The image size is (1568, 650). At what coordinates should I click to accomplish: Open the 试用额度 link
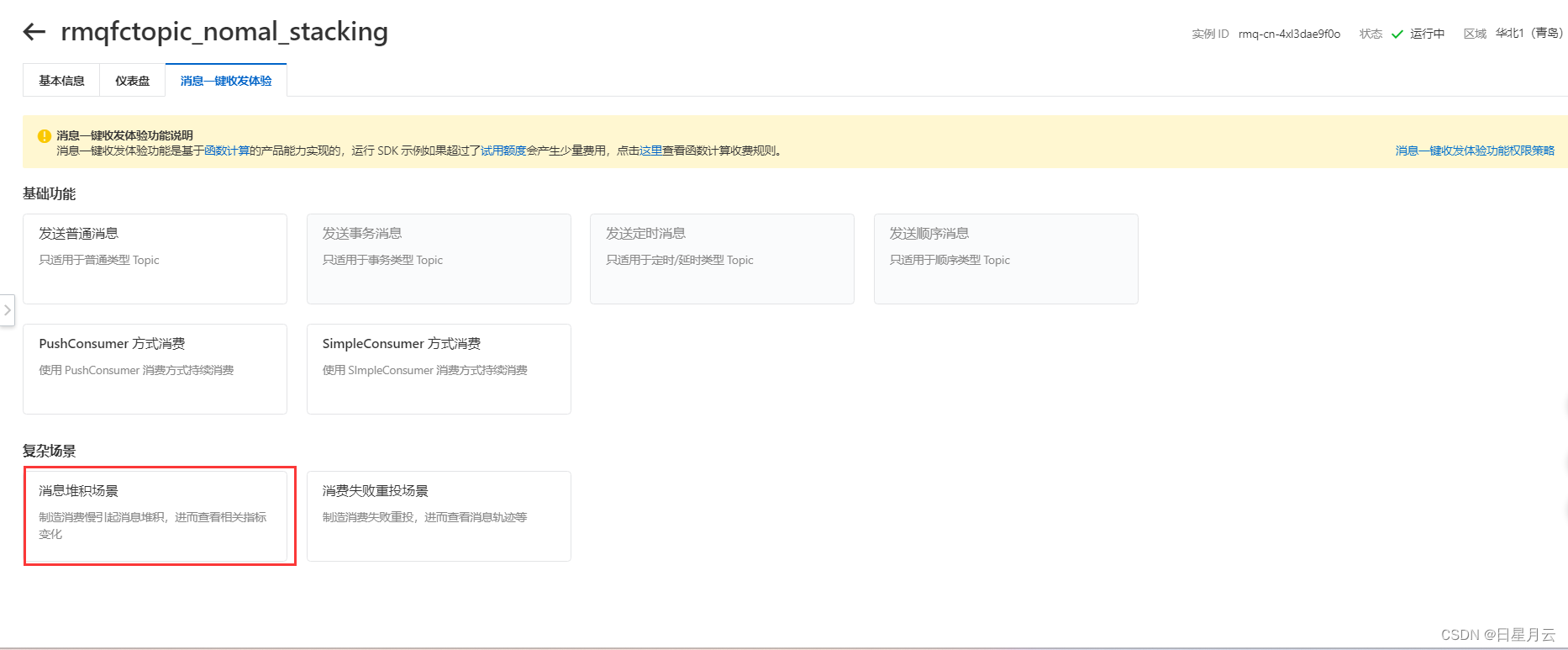pyautogui.click(x=503, y=151)
